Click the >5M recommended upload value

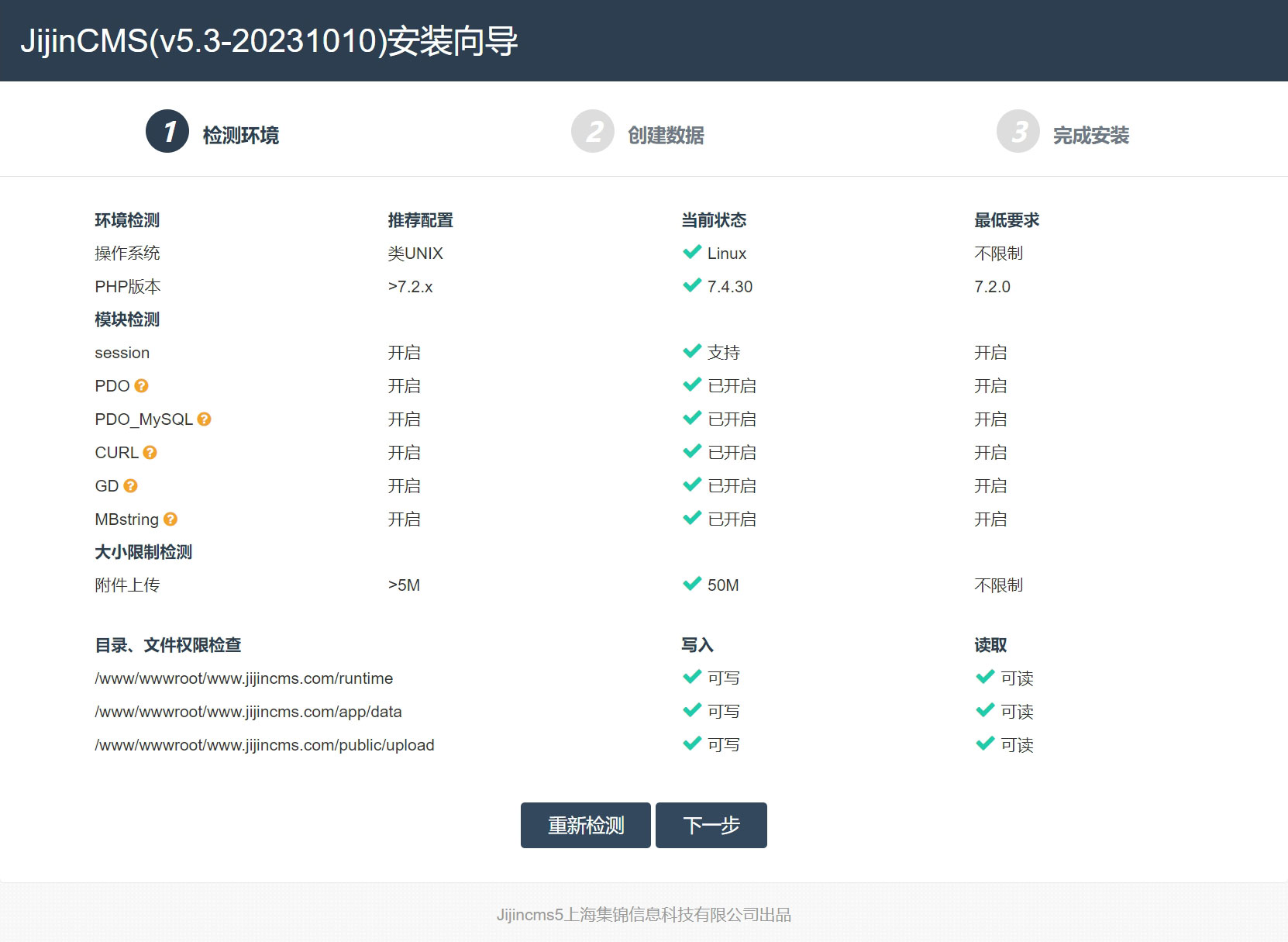click(404, 585)
